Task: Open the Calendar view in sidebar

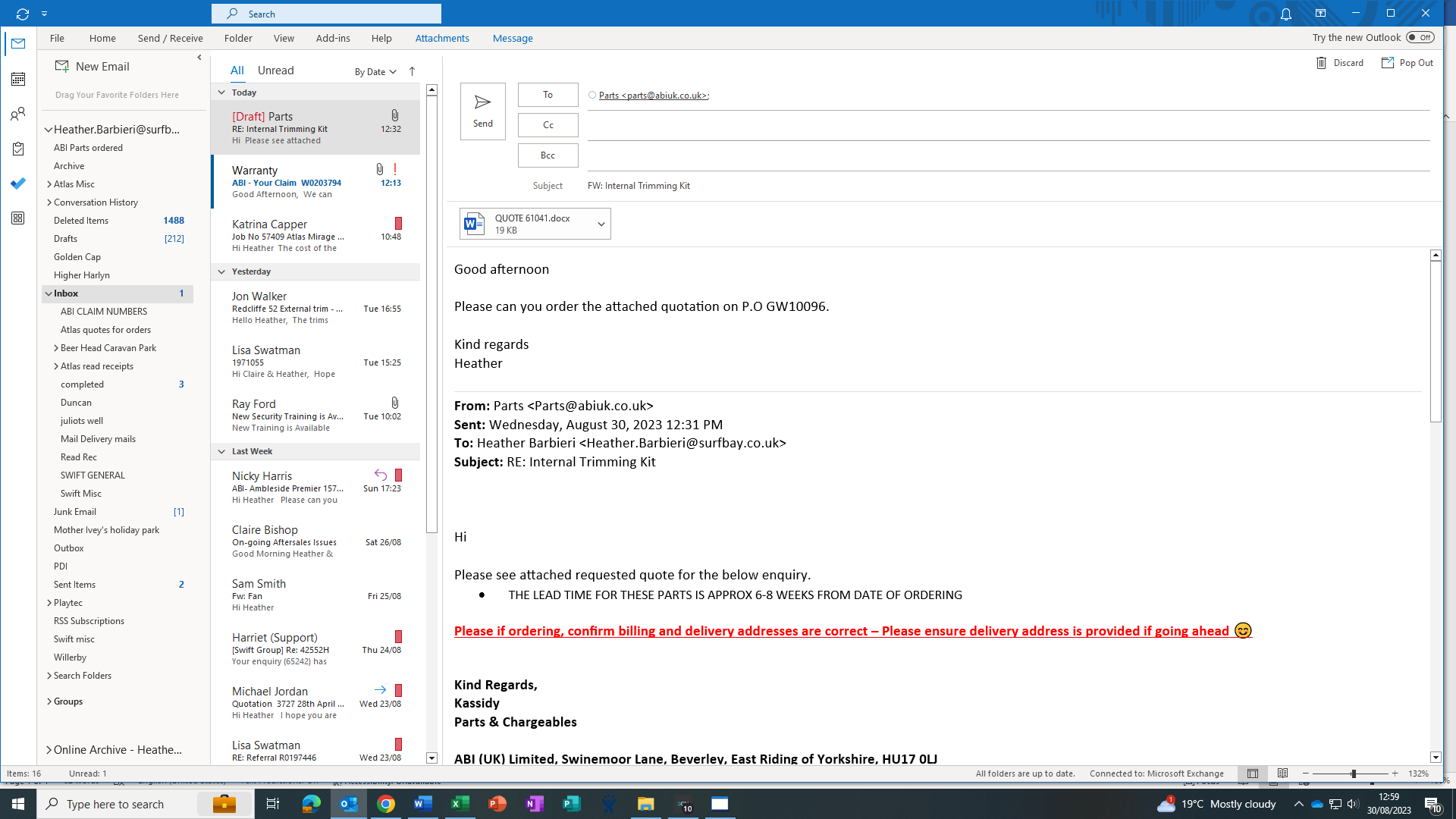Action: point(18,79)
